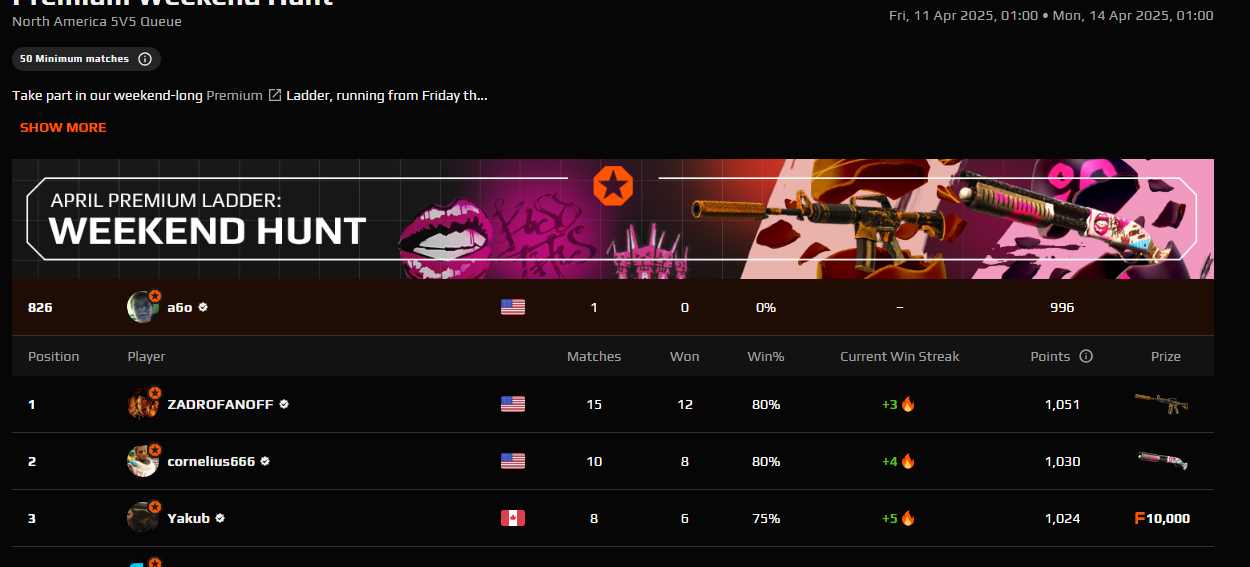Click the shotgun skin prize for second place

[x=1162, y=461]
